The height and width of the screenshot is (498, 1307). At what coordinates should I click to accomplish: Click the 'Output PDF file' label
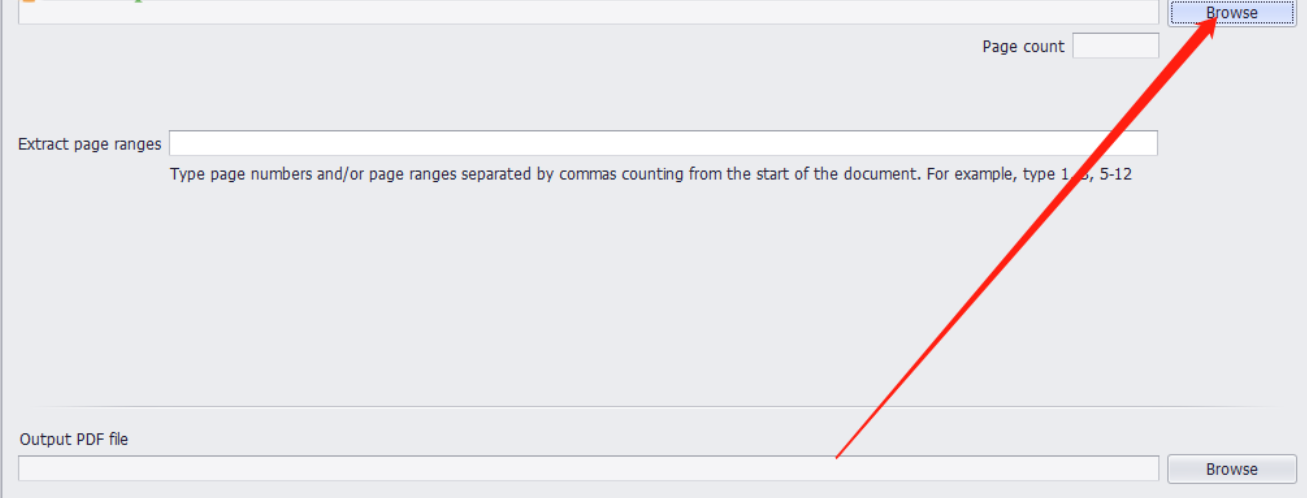(x=74, y=439)
